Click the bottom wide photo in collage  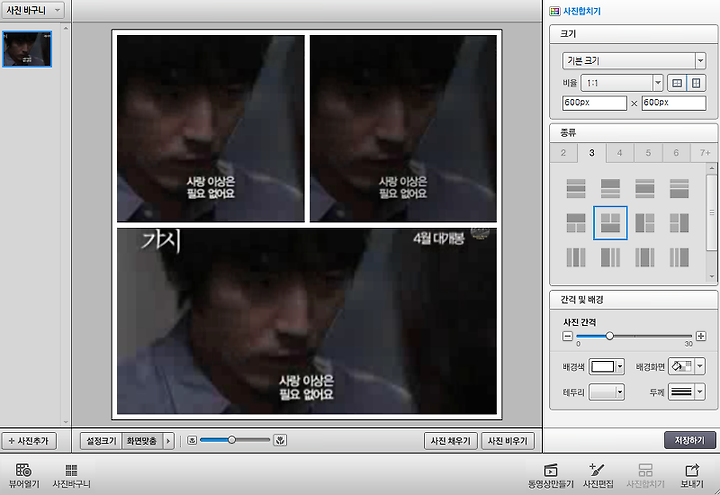[307, 321]
